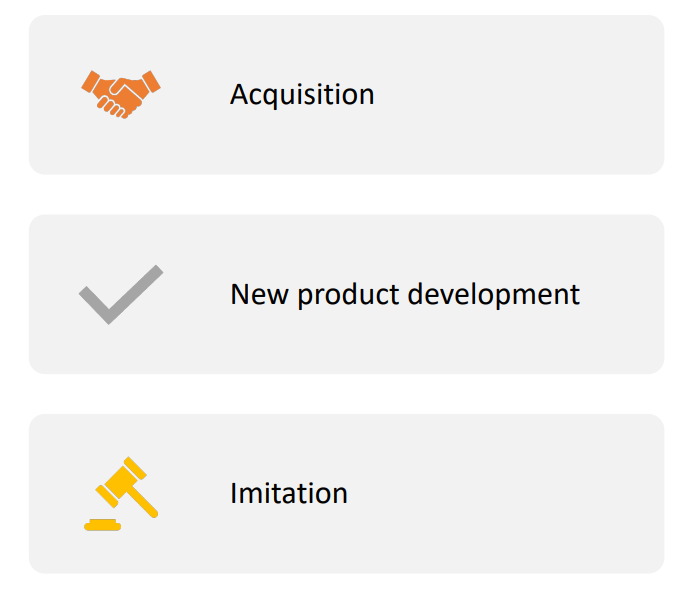This screenshot has width=690, height=592.
Task: Click empty space right of Acquisition text
Action: (x=520, y=94)
